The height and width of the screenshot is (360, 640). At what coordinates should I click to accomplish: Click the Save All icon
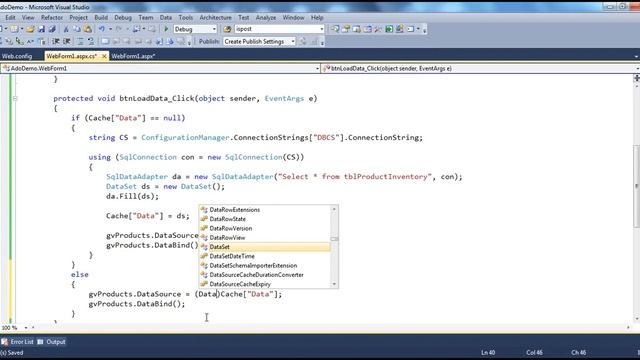click(x=52, y=29)
